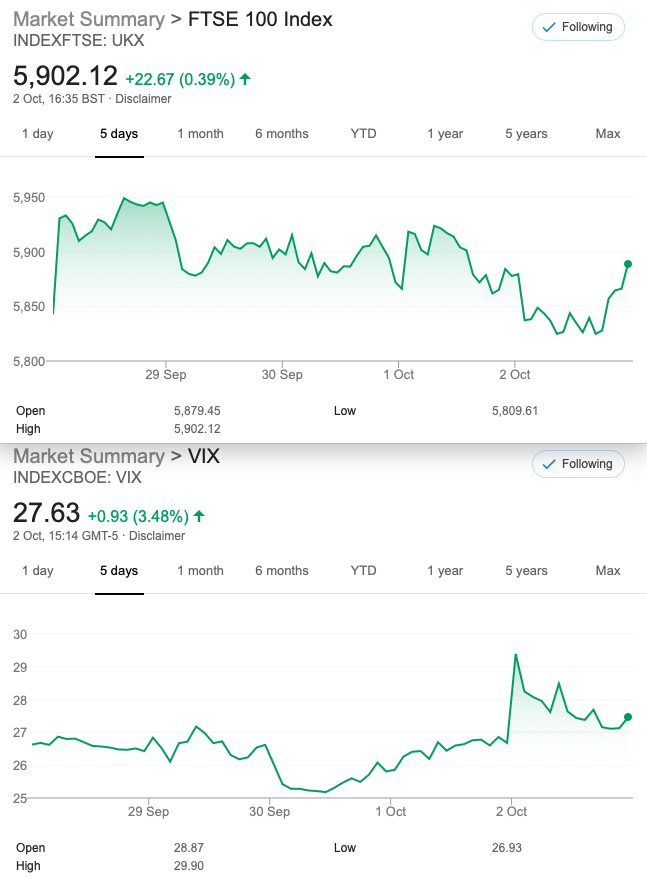647x878 pixels.
Task: Select '5 days' tab in FTSE 100 chart
Action: [x=119, y=134]
